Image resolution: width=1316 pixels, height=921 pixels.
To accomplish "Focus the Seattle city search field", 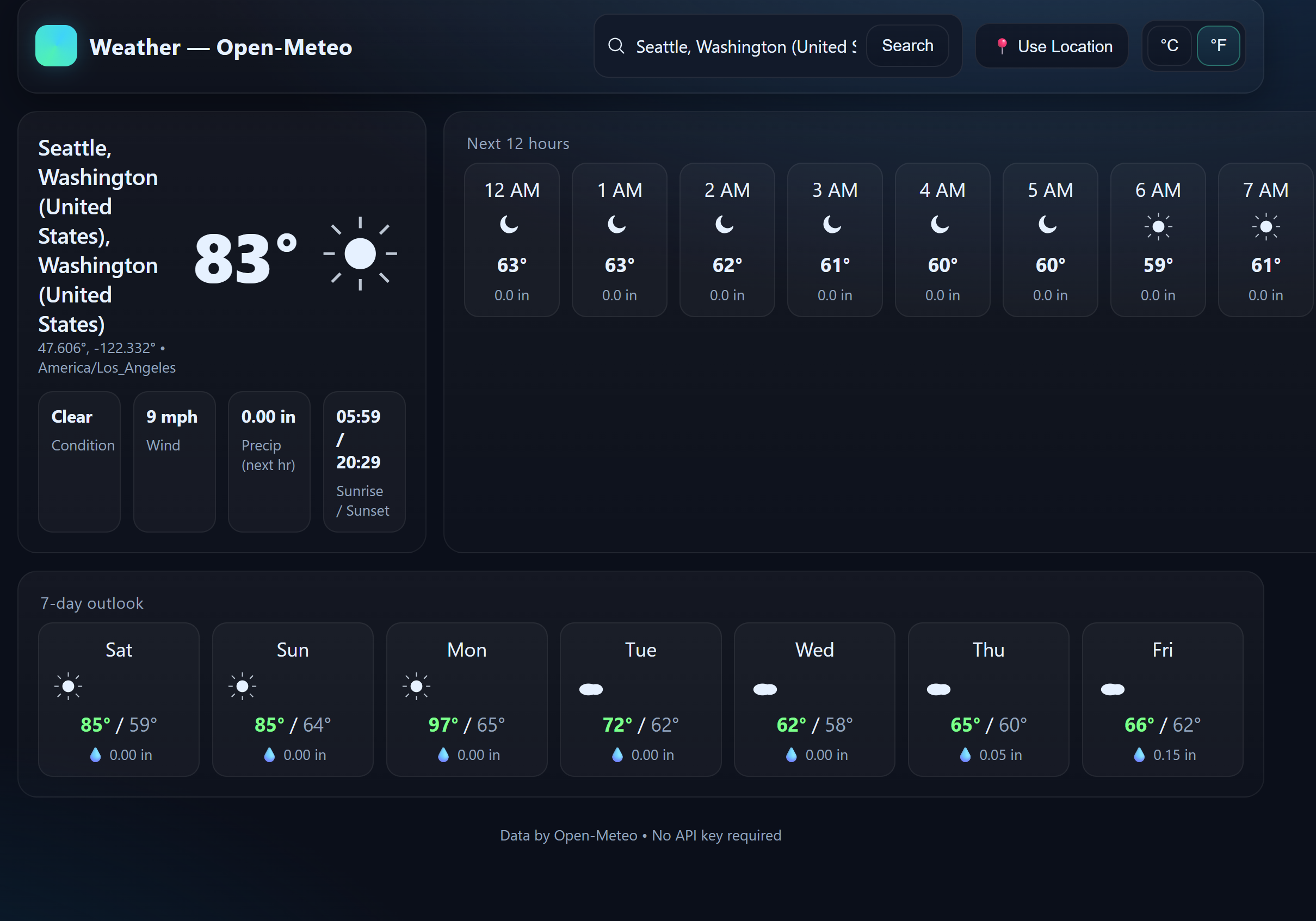I will (745, 46).
